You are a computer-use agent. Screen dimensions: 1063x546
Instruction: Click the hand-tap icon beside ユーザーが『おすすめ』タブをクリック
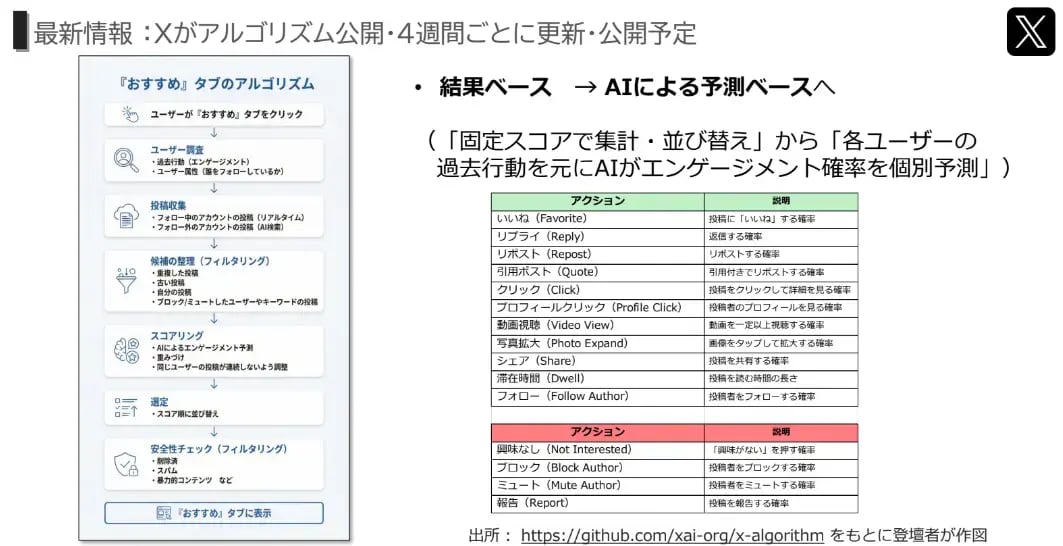pyautogui.click(x=129, y=114)
